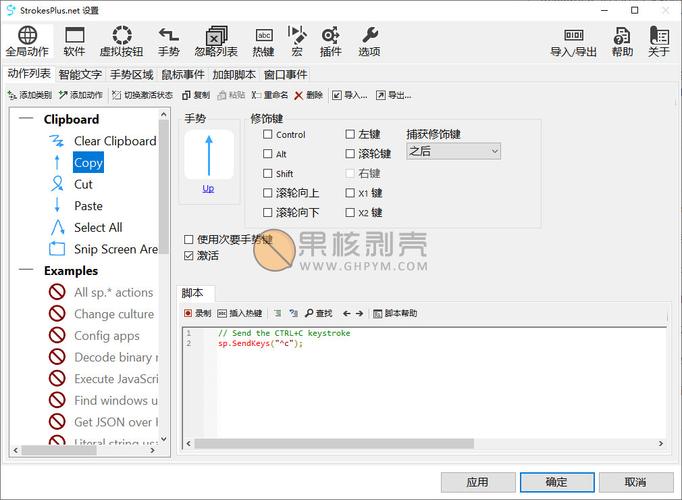Screen dimensions: 682x500
Task: Enable 使用次要手势键 checkbox
Action: coord(189,239)
